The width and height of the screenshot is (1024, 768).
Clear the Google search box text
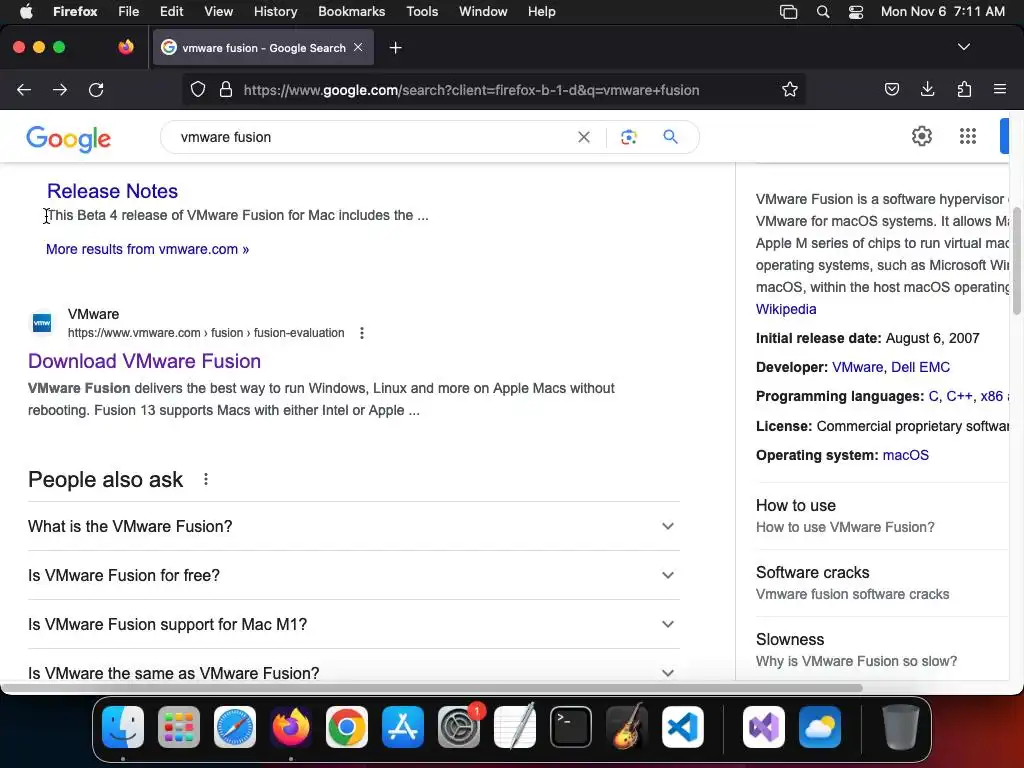pyautogui.click(x=584, y=137)
